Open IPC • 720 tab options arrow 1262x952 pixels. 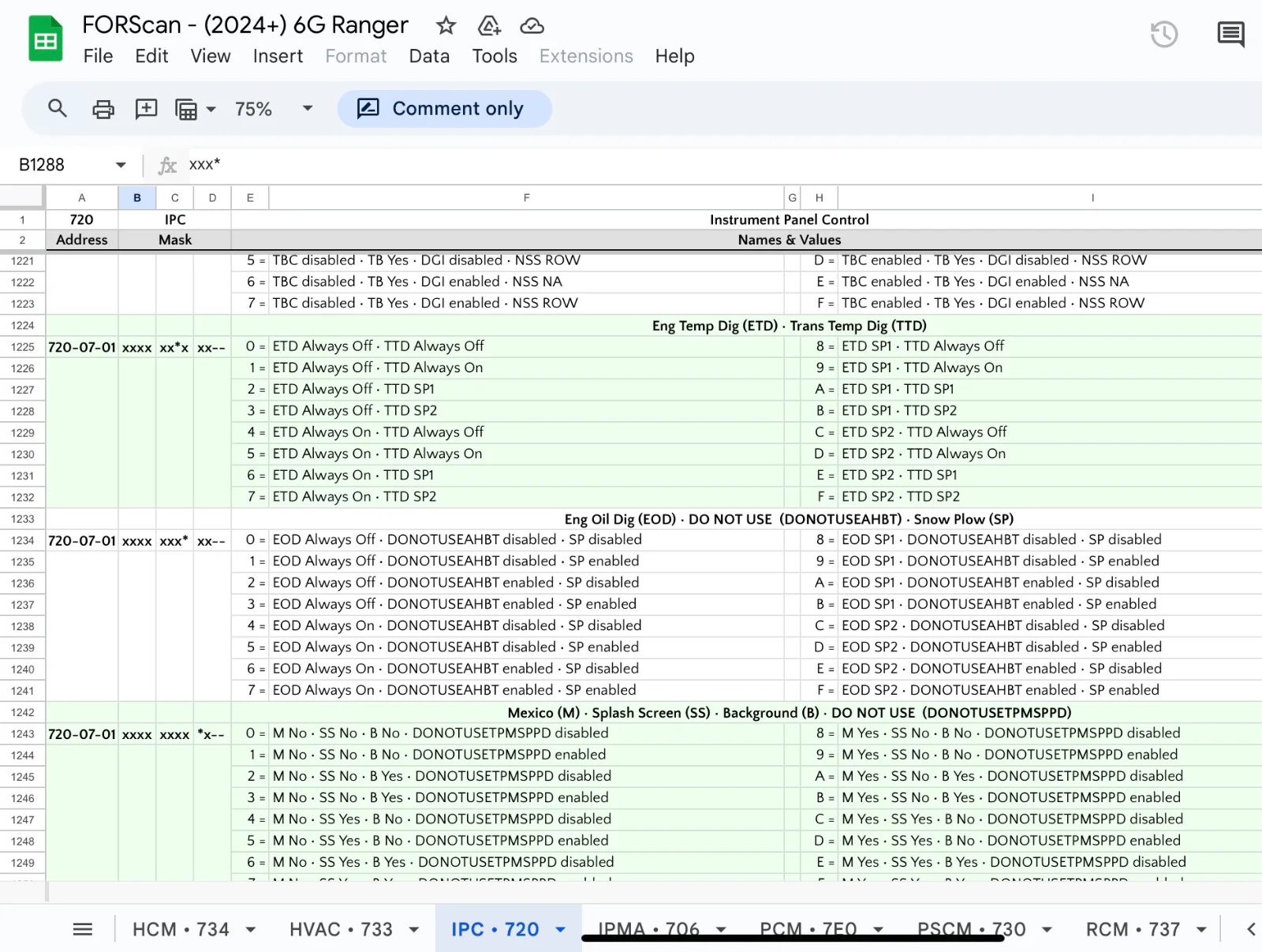(x=561, y=929)
